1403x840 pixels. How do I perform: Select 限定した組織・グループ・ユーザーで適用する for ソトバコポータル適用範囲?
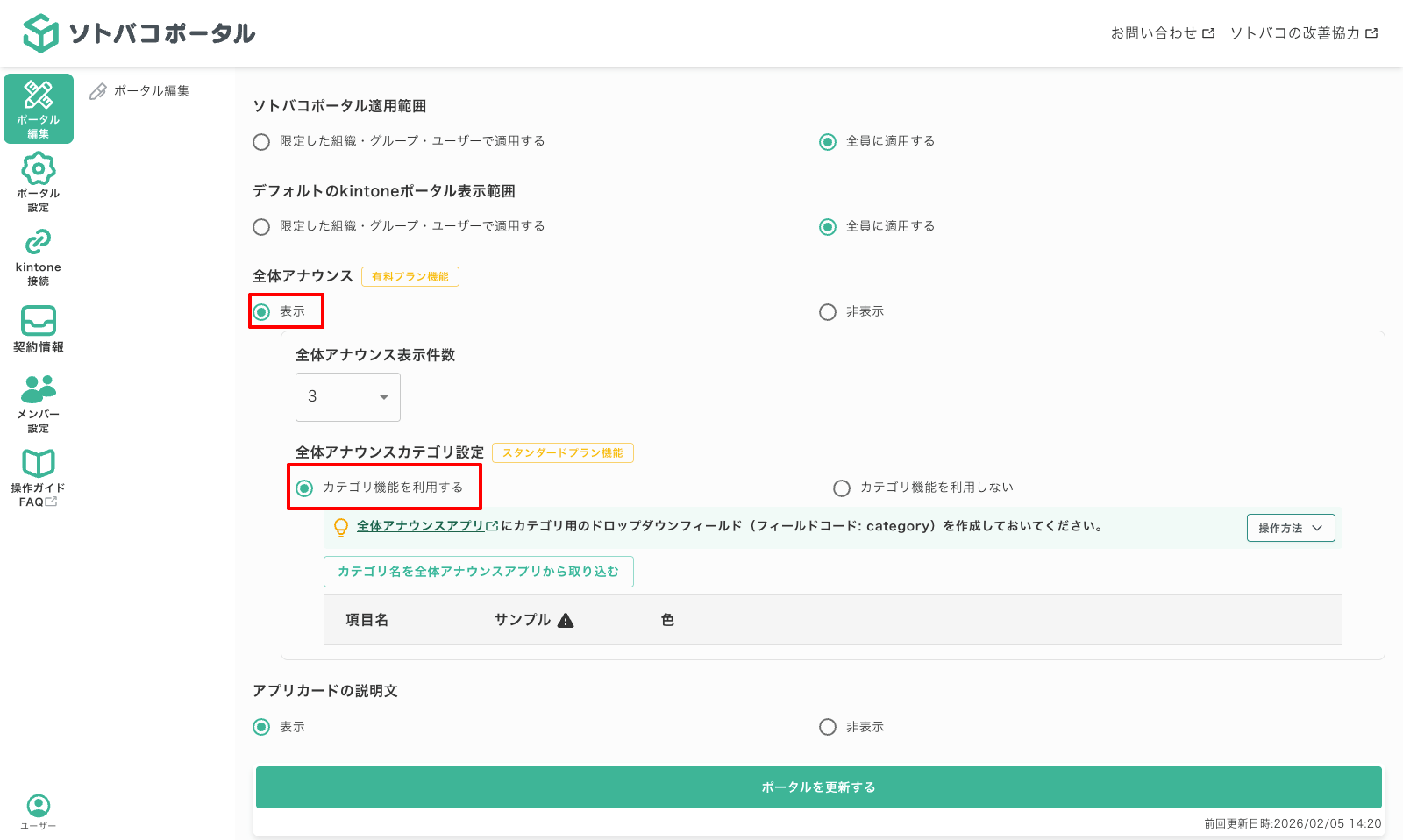point(260,141)
